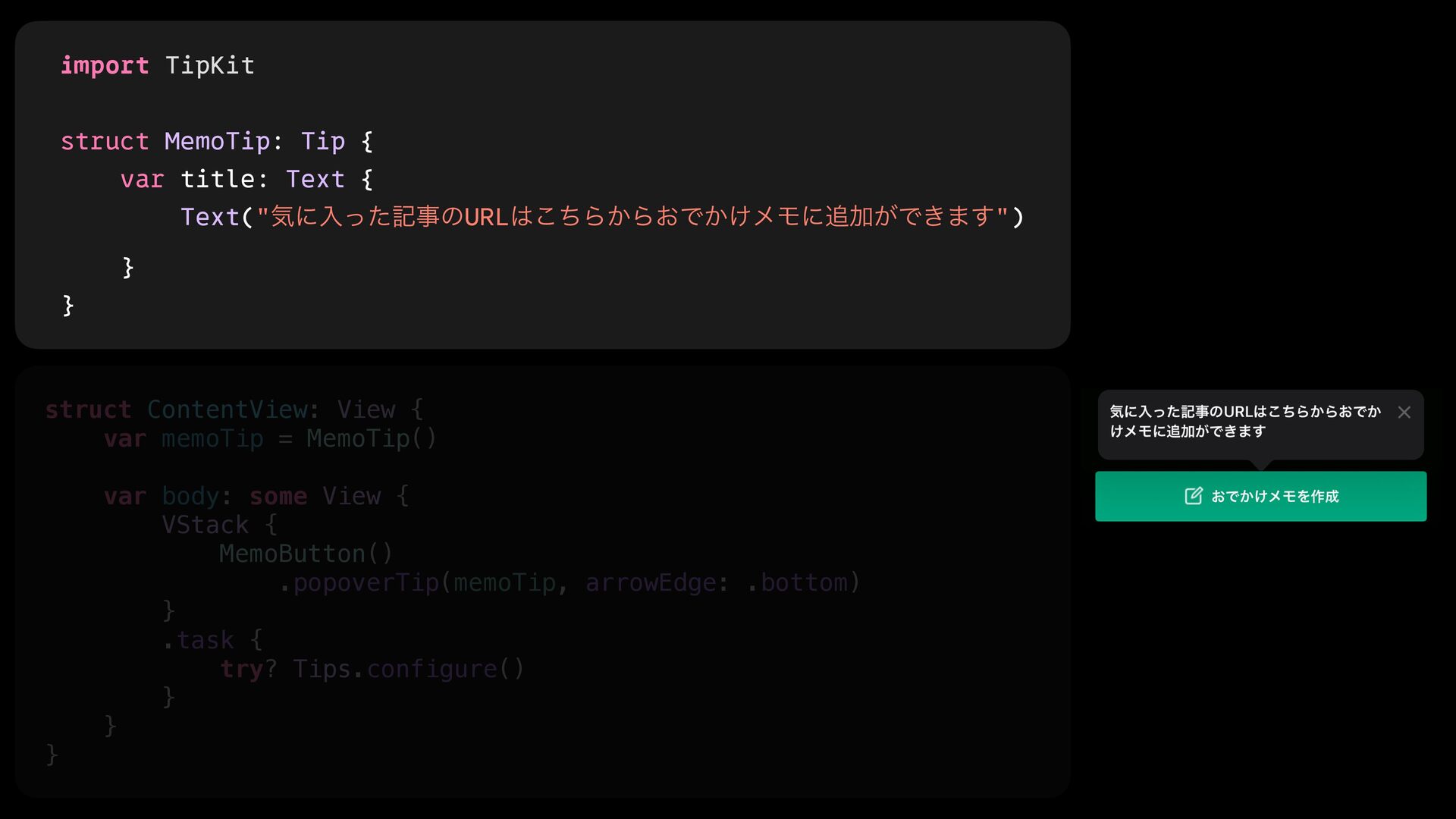Click the popover arrow pointing to button
The width and height of the screenshot is (1456, 819).
[1261, 464]
